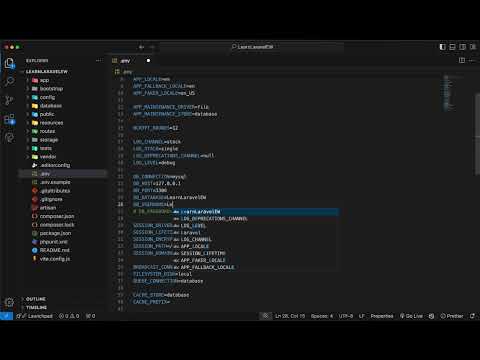Change the LF end-of-line sequence
Screen dimensions: 480x360
(362, 316)
